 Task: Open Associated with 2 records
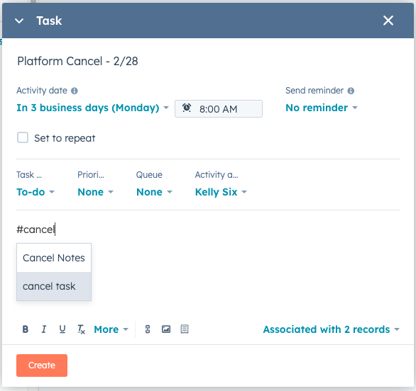tap(331, 329)
